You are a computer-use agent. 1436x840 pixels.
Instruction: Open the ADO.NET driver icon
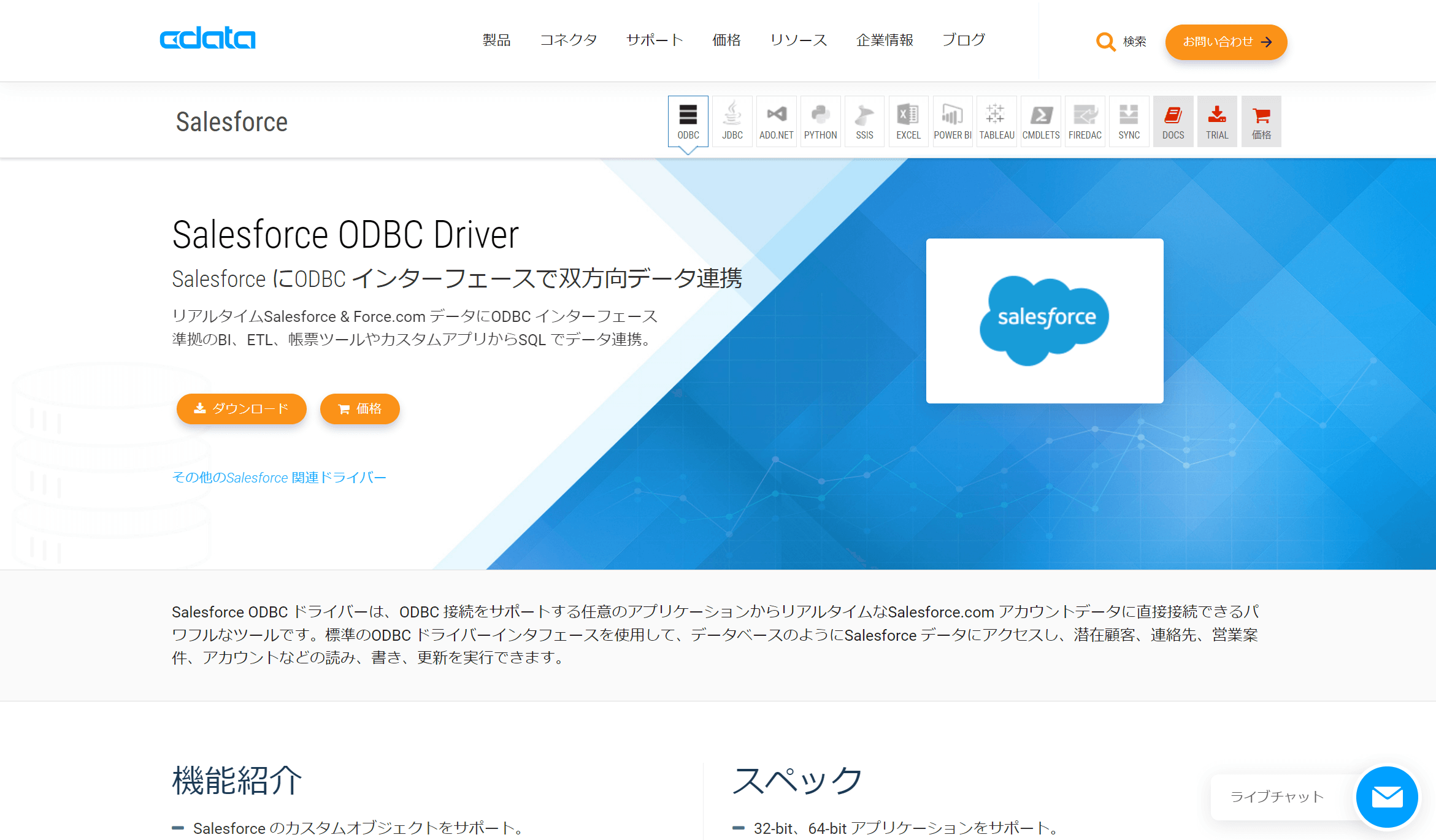click(x=776, y=121)
